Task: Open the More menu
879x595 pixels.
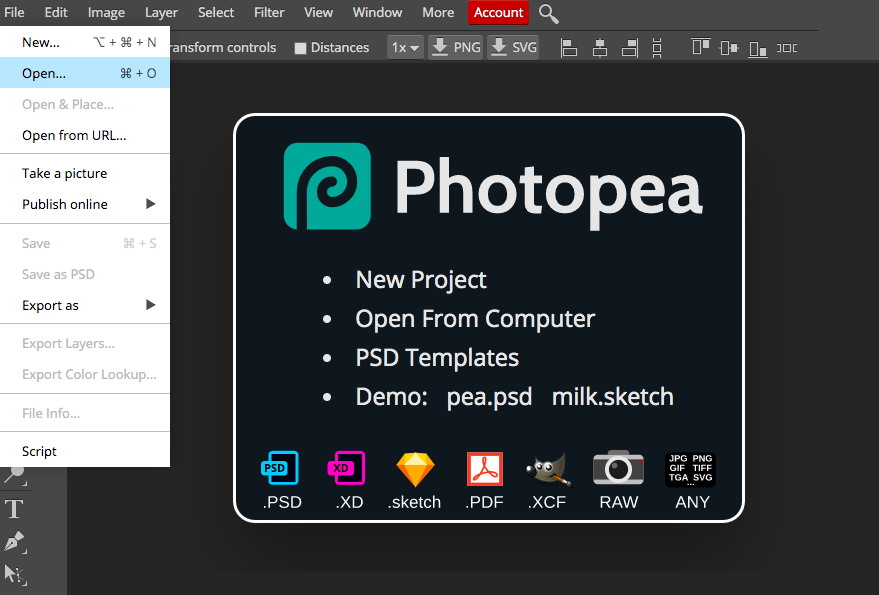Action: (438, 12)
